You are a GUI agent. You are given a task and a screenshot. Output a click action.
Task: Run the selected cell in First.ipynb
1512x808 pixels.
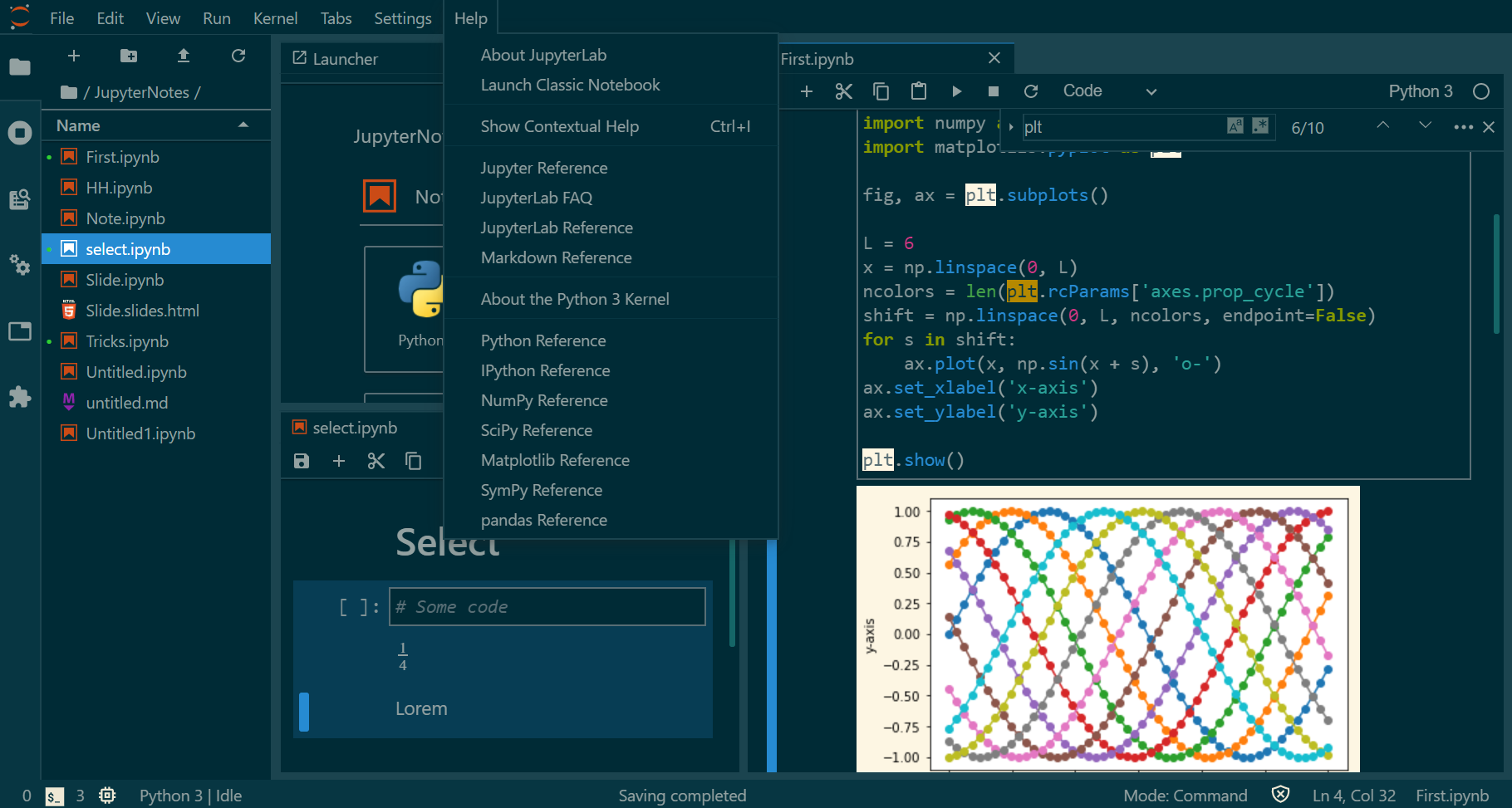(956, 91)
